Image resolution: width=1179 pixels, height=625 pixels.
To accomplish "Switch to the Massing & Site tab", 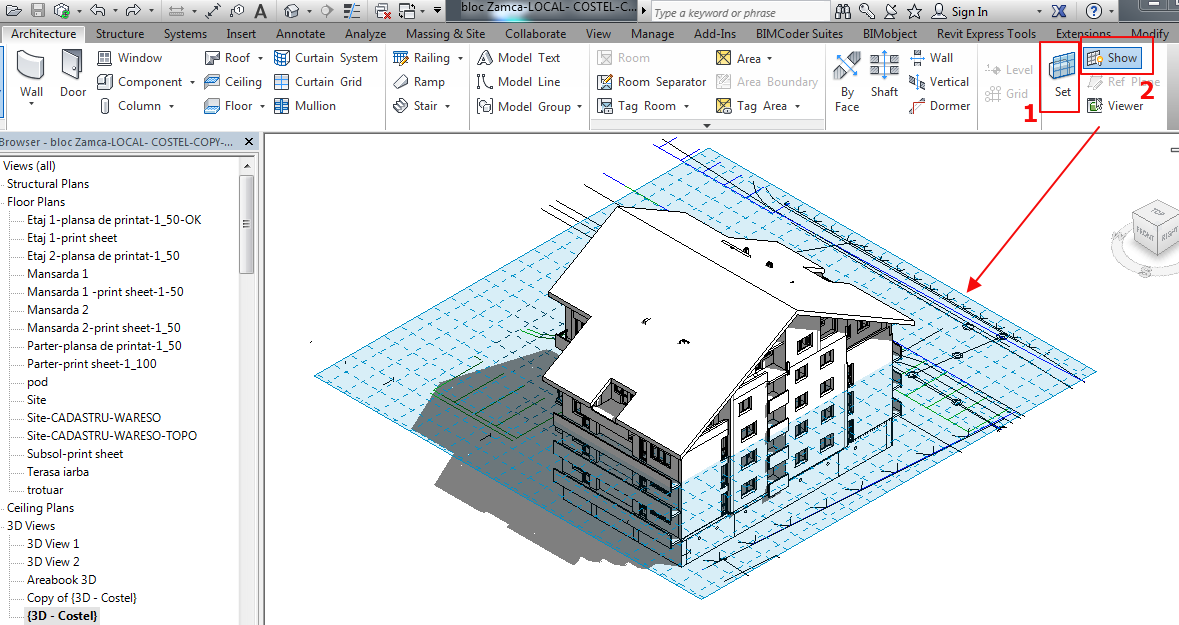I will tap(445, 33).
